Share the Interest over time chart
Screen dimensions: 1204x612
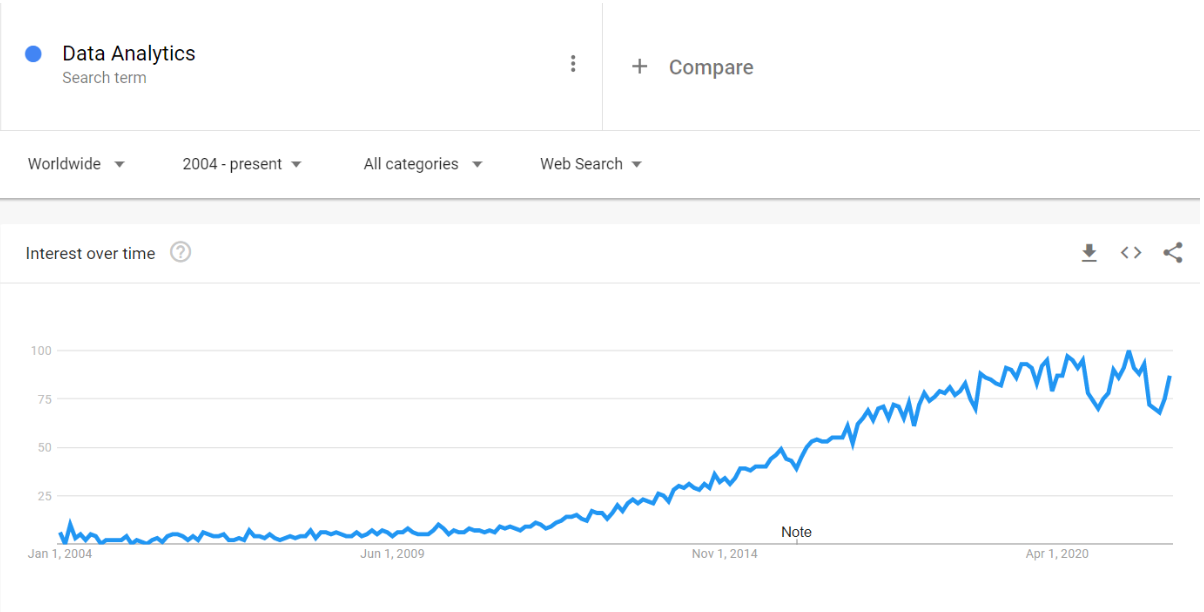point(1173,253)
